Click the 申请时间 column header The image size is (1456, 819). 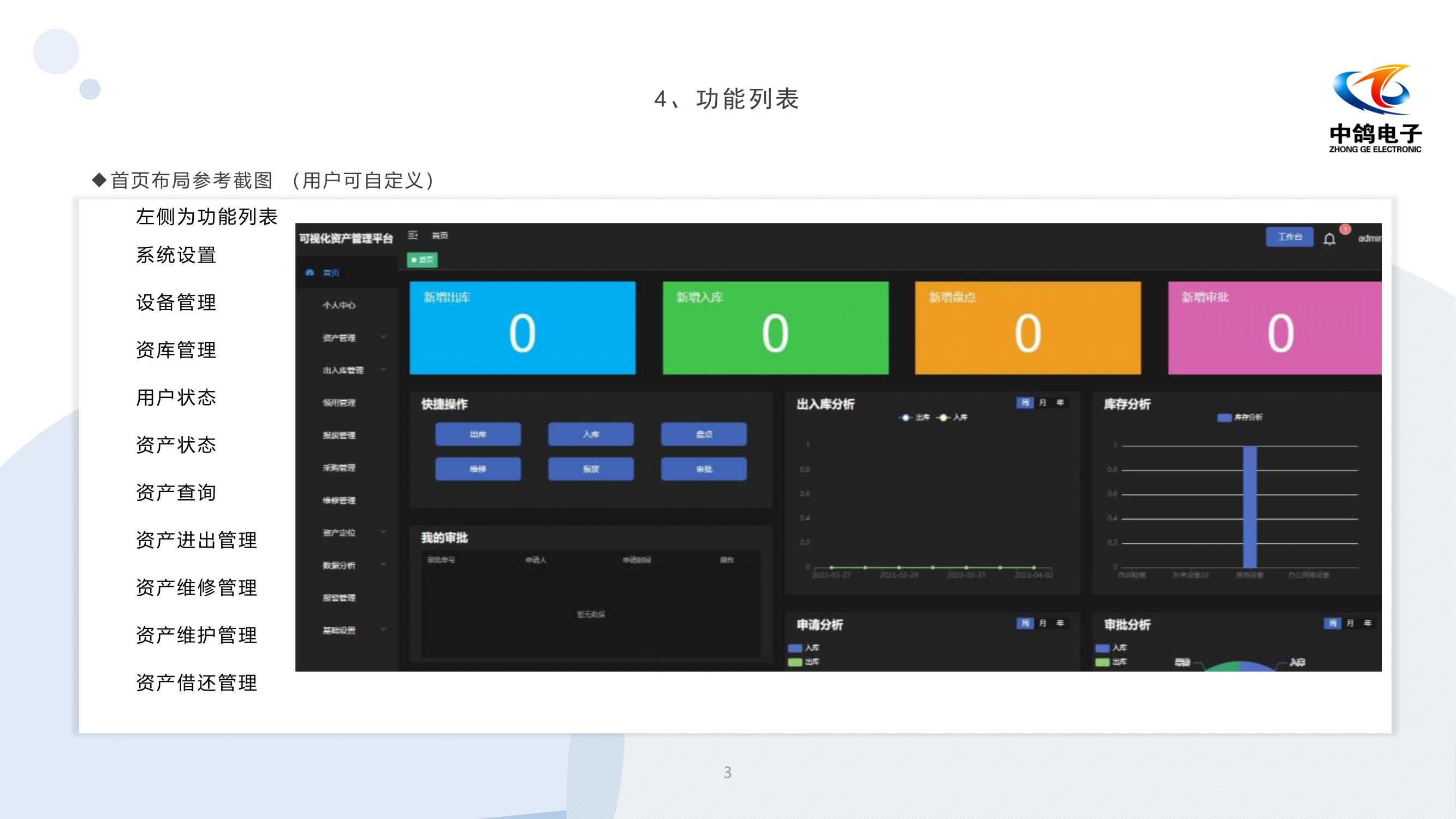[637, 560]
